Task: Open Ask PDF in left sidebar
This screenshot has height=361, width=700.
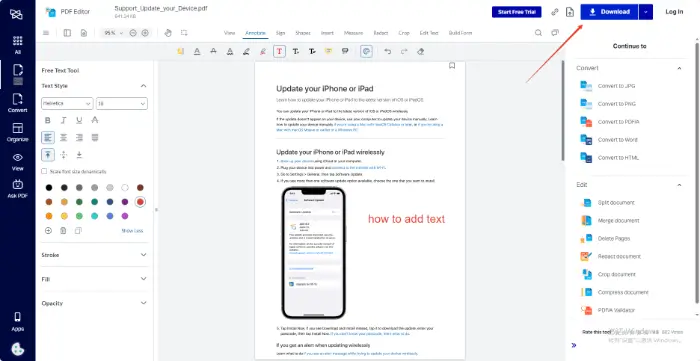Action: click(x=17, y=189)
